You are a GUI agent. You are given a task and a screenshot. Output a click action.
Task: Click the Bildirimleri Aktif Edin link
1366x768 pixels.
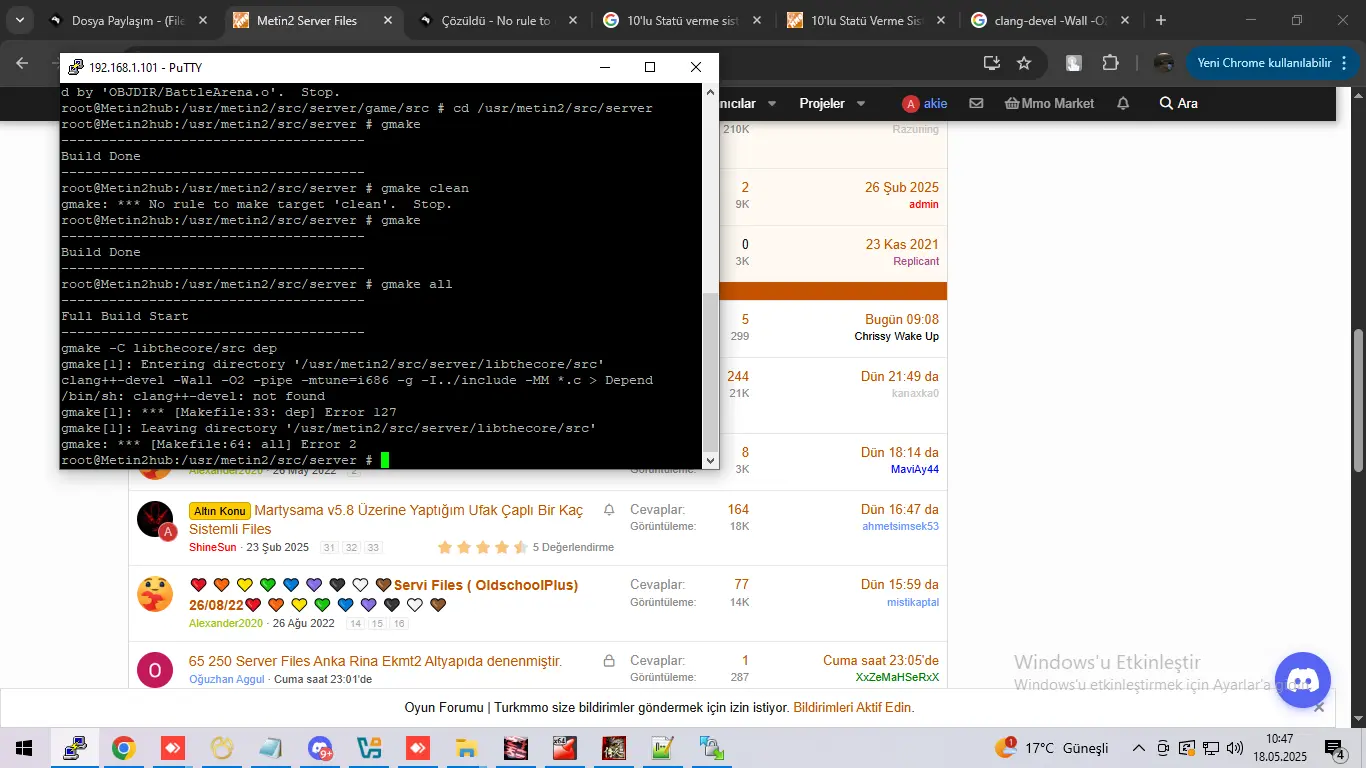coord(853,707)
